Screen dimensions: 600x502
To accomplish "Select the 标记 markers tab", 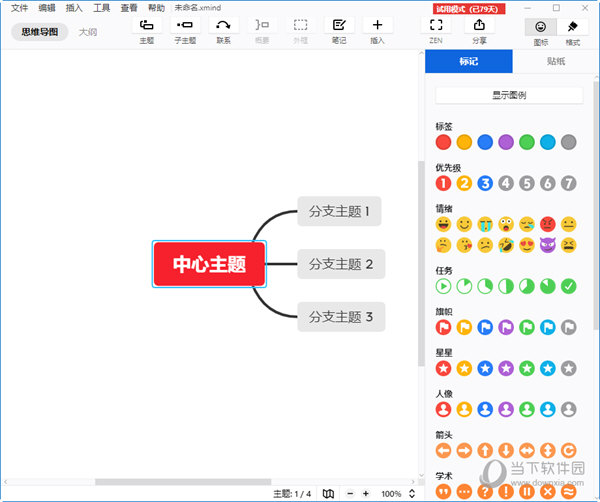I will 469,61.
